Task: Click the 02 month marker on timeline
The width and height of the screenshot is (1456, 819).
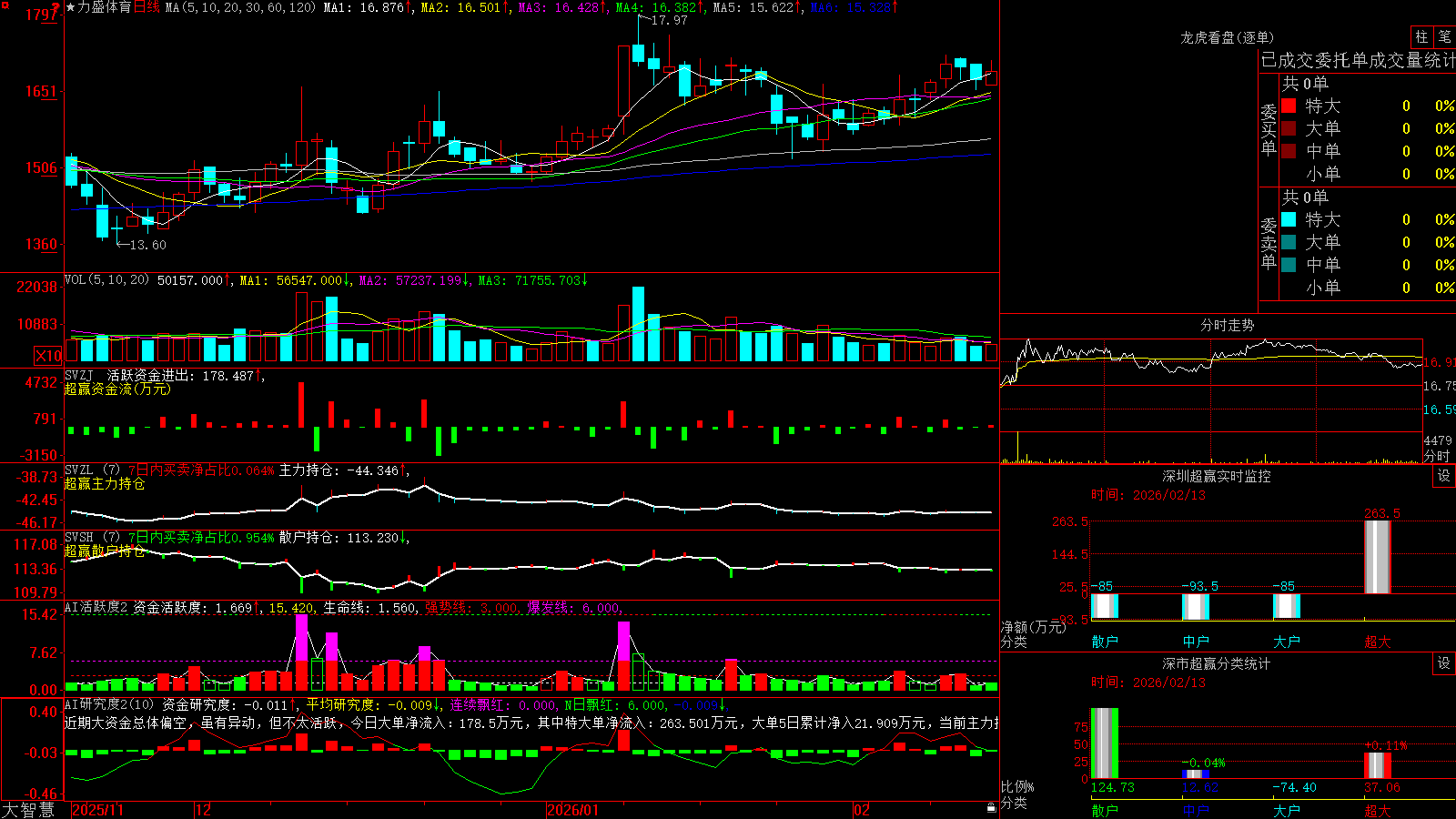Action: tap(863, 810)
